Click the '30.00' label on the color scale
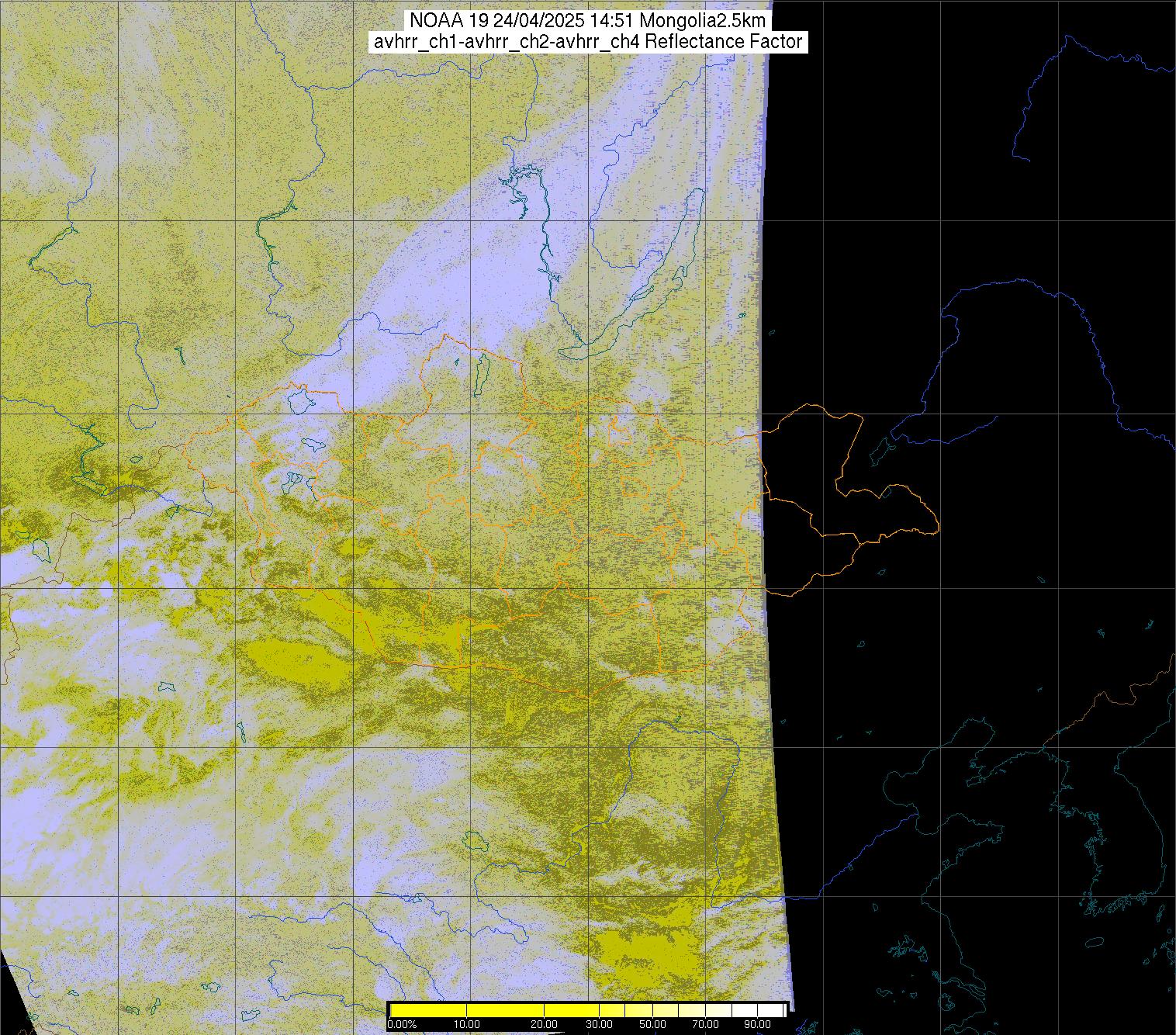1176x1035 pixels. (599, 1024)
